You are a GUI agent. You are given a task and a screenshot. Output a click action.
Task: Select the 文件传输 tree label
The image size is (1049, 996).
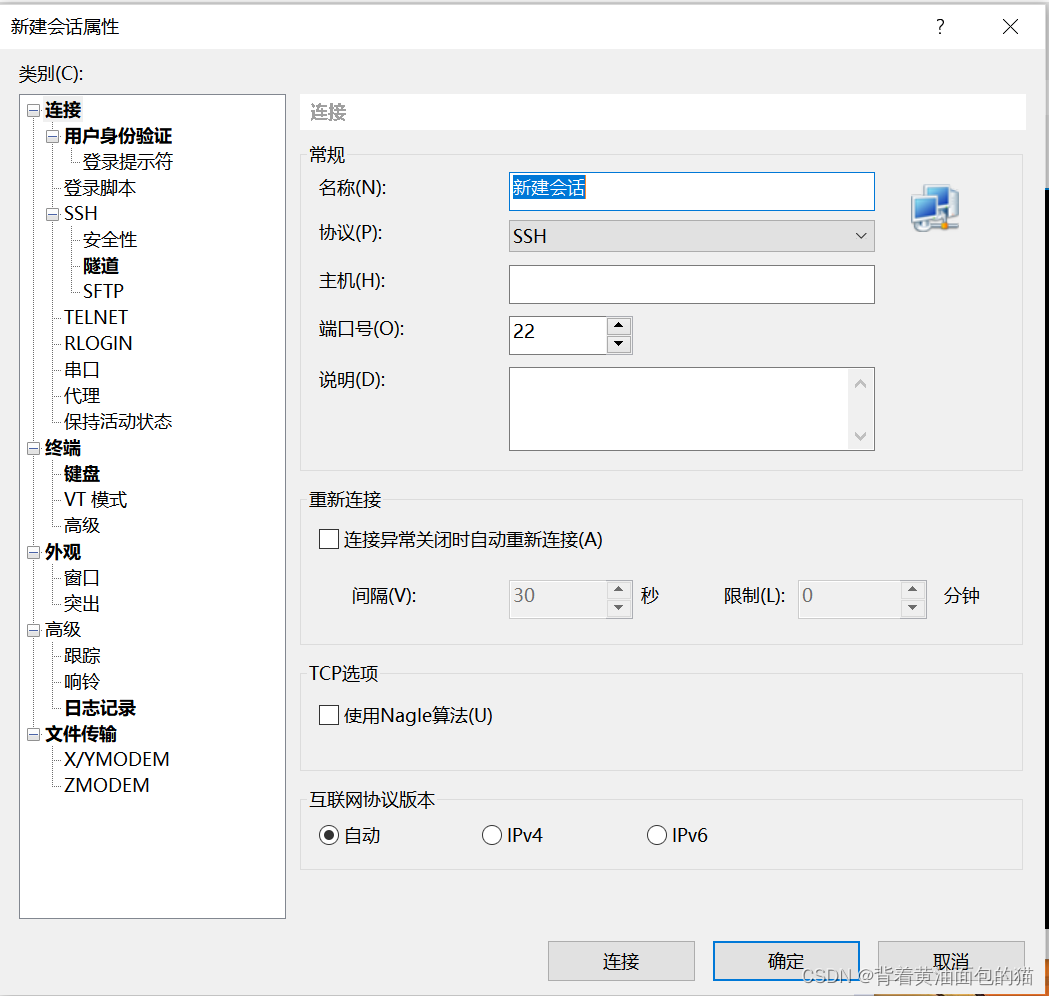pos(81,734)
